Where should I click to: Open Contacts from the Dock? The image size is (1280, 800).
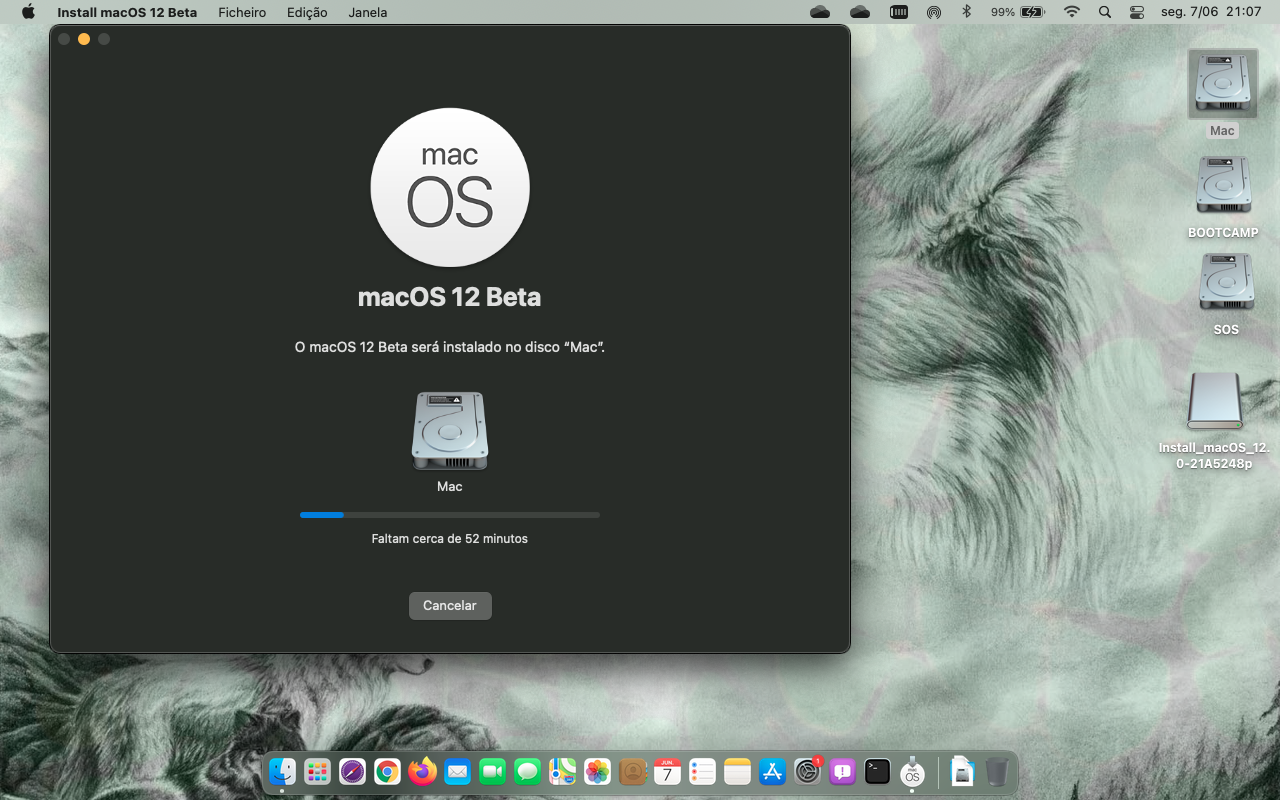coord(633,771)
